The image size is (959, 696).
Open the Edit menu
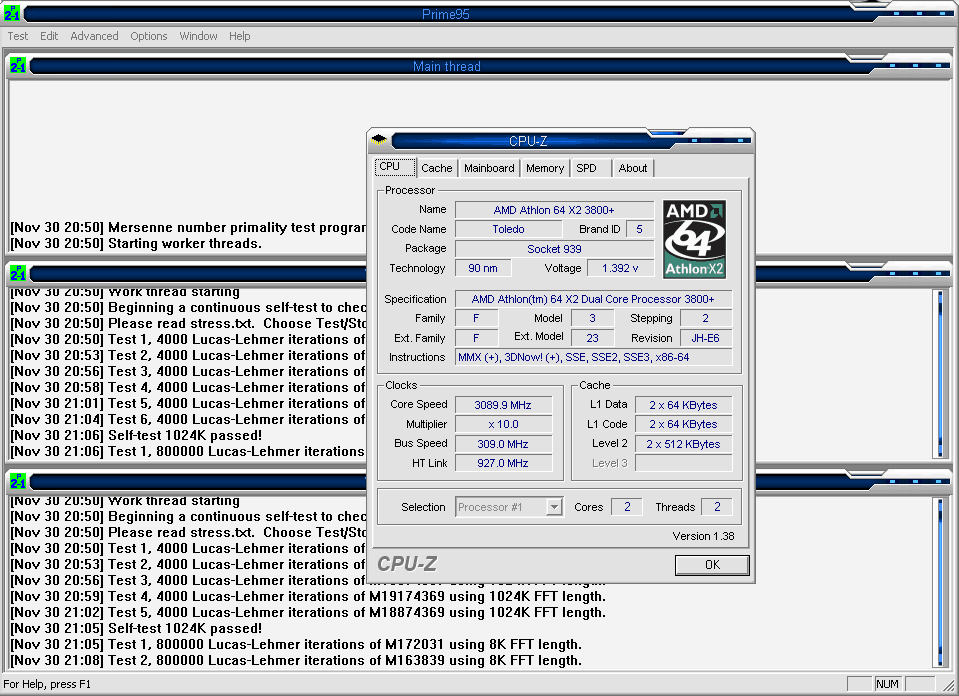pos(49,36)
